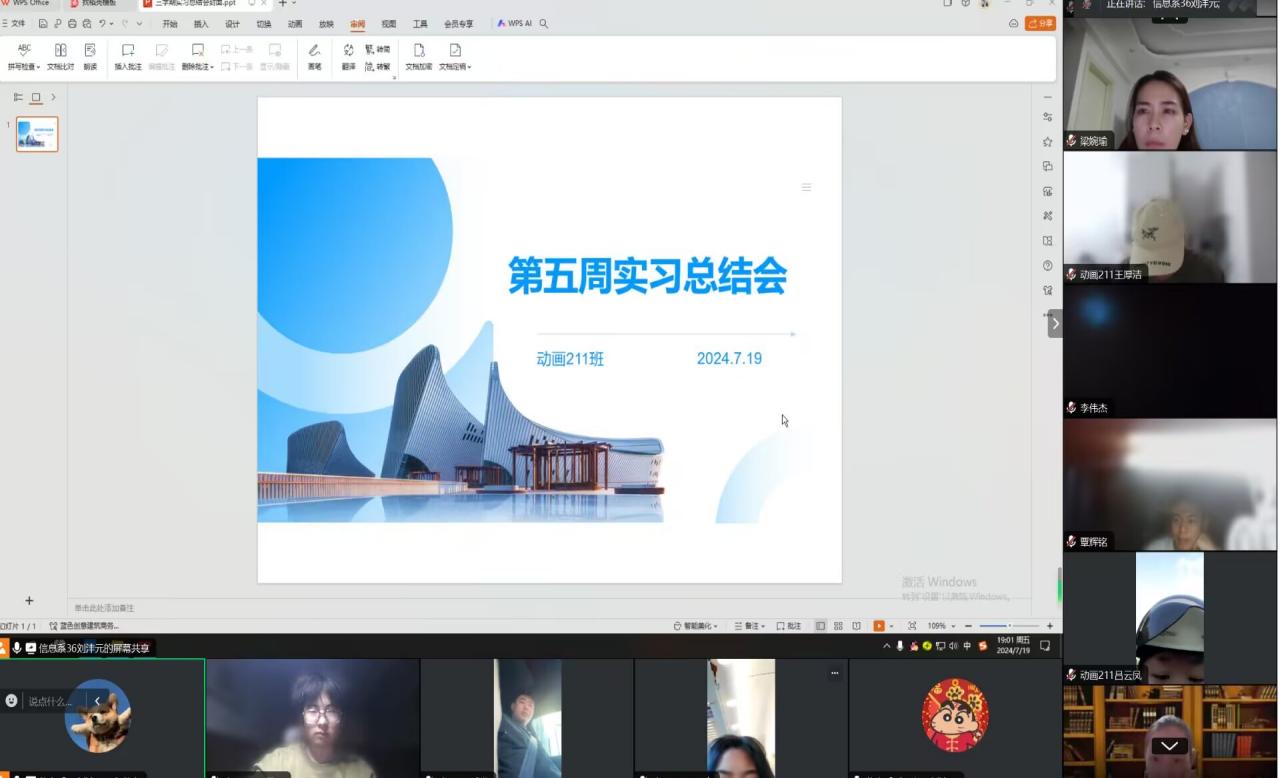Start slideshow with orange play button
Viewport: 1280px width, 778px height.
(x=878, y=626)
